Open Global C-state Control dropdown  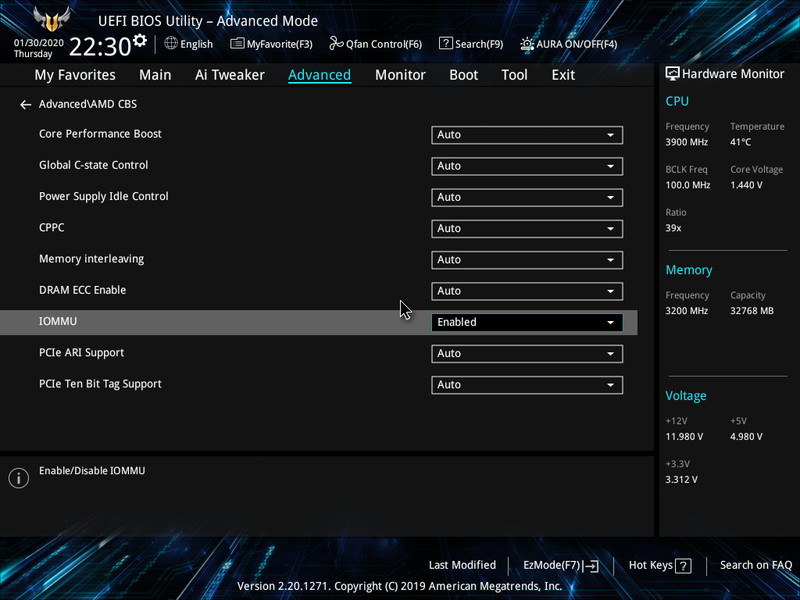click(x=527, y=166)
